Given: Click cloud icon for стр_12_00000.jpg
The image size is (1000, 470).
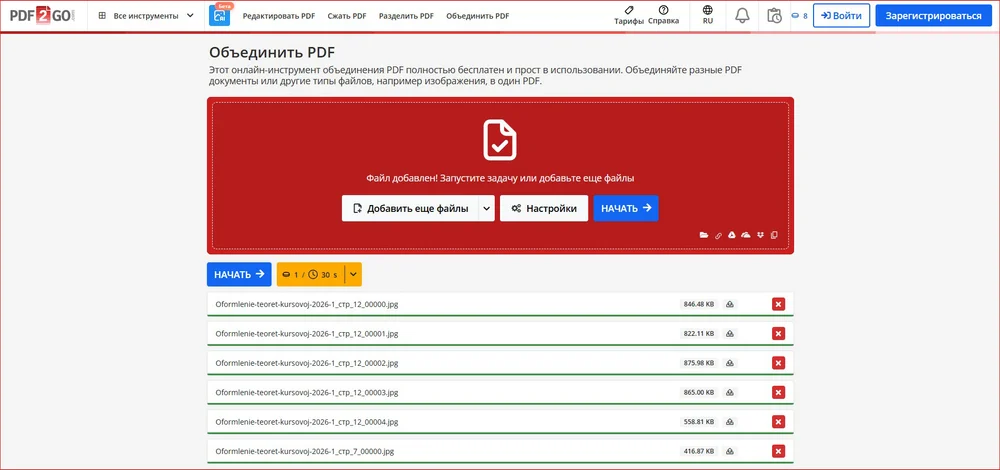Looking at the screenshot, I should click(730, 304).
